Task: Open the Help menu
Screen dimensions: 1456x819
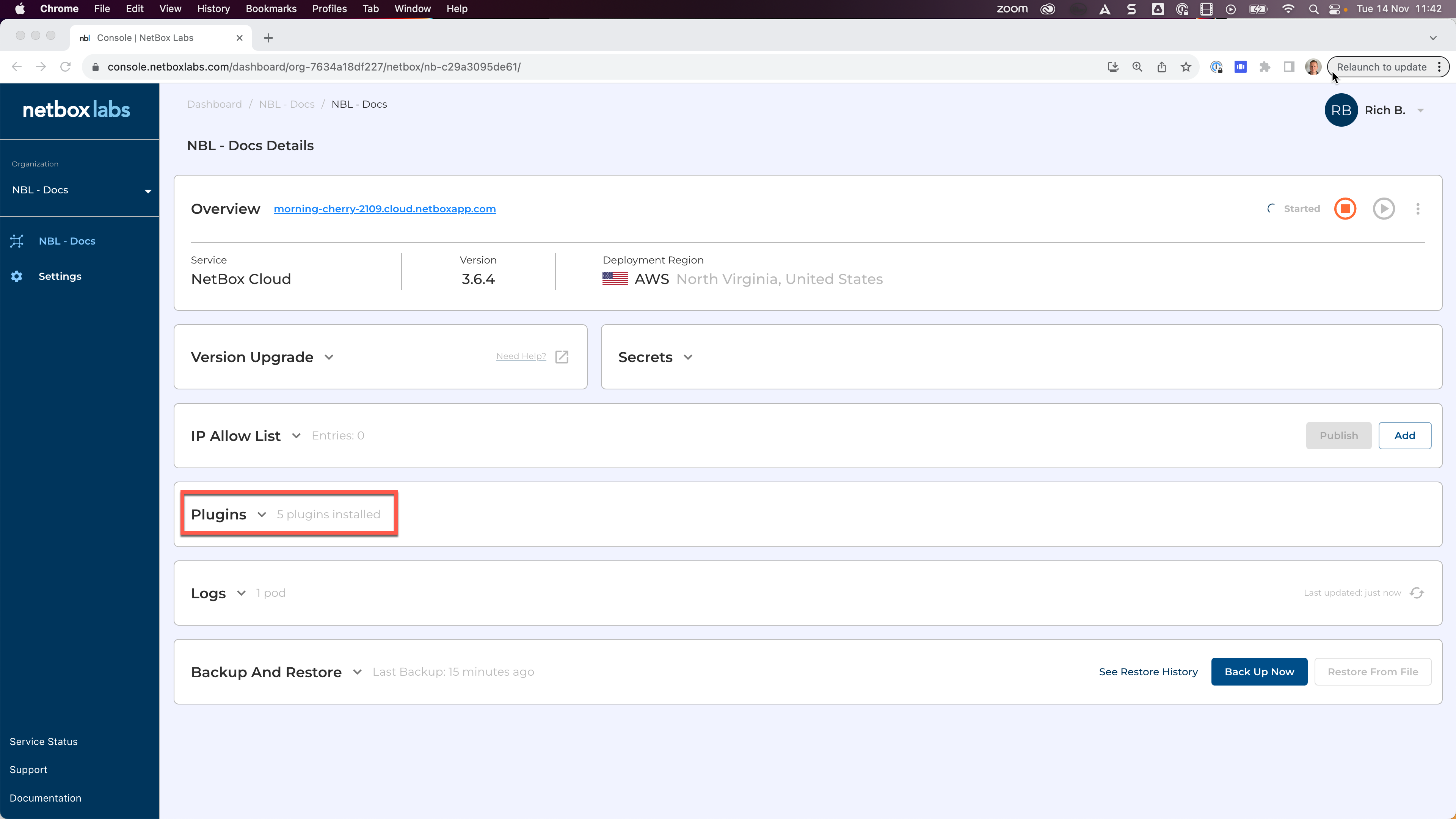Action: coord(457,8)
